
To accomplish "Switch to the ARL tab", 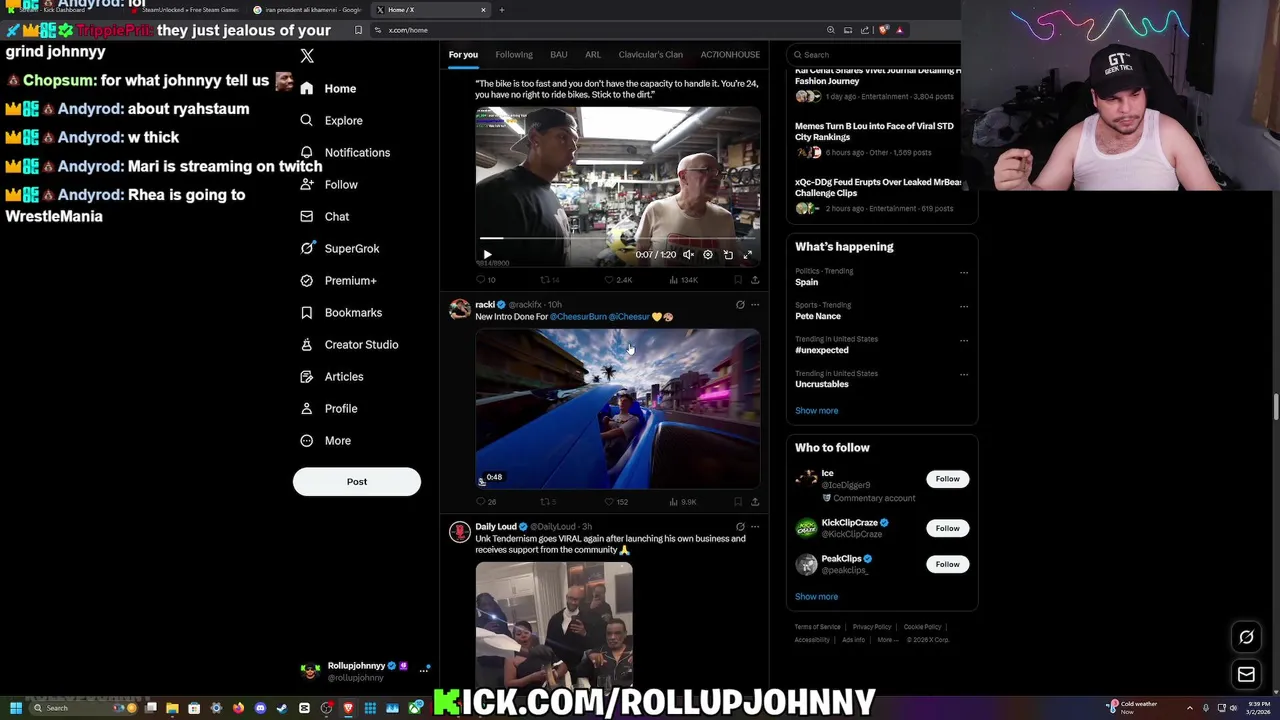I will 593,54.
